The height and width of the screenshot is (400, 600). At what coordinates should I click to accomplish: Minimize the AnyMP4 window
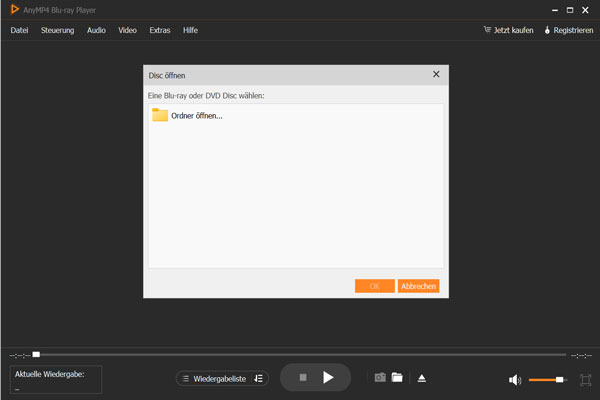click(x=555, y=10)
